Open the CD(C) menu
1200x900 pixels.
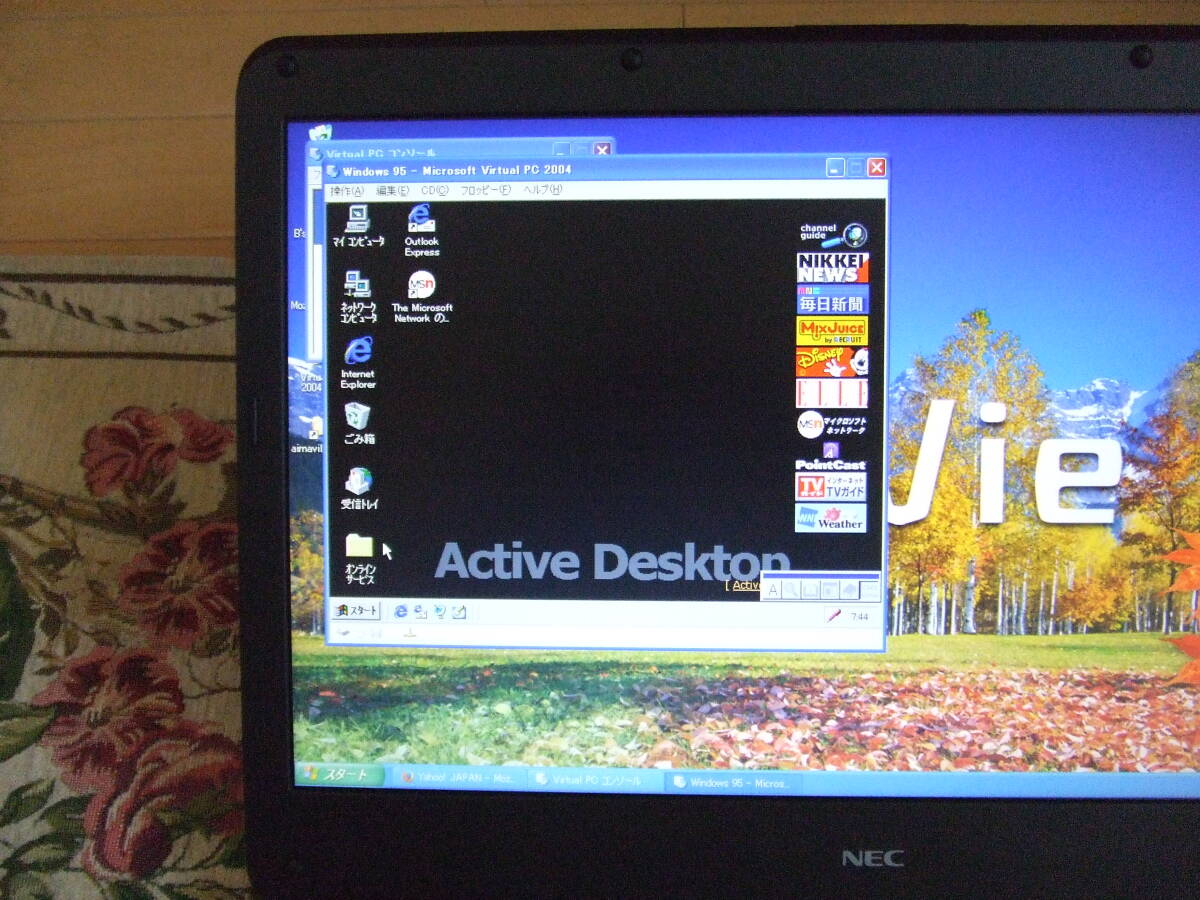(x=434, y=190)
